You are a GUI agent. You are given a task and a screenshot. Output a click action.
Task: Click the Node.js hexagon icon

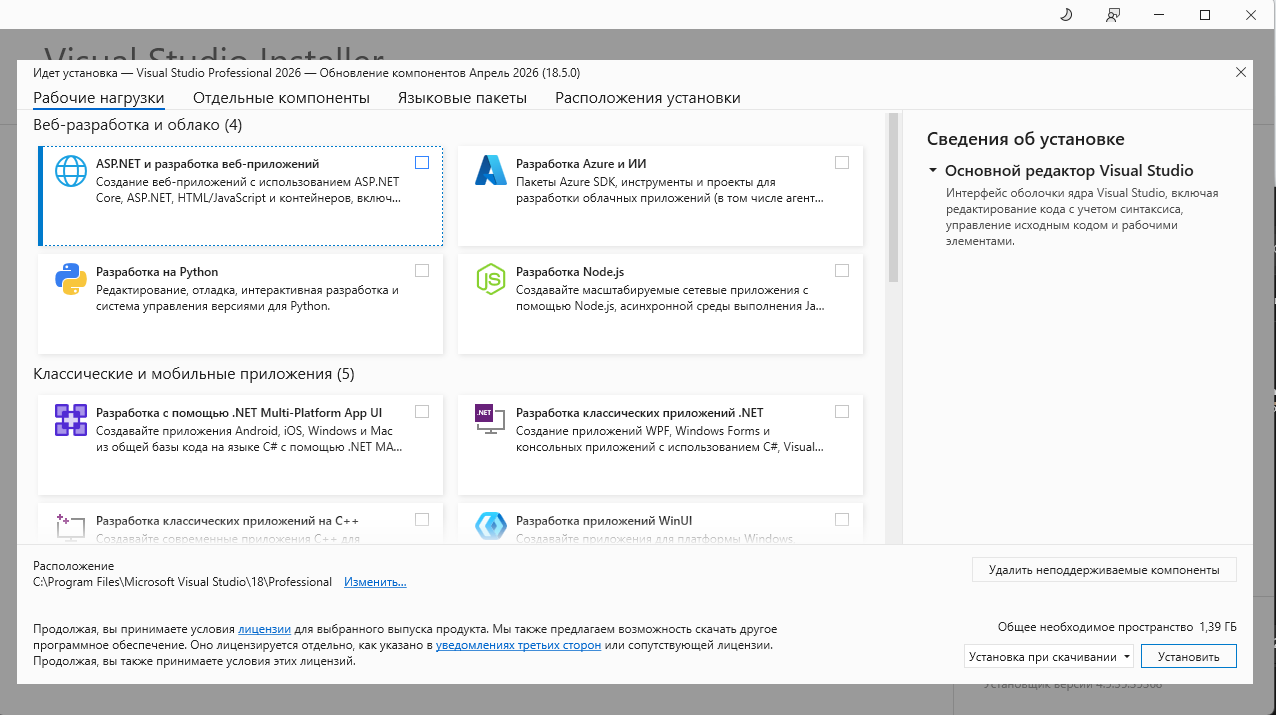click(x=491, y=279)
